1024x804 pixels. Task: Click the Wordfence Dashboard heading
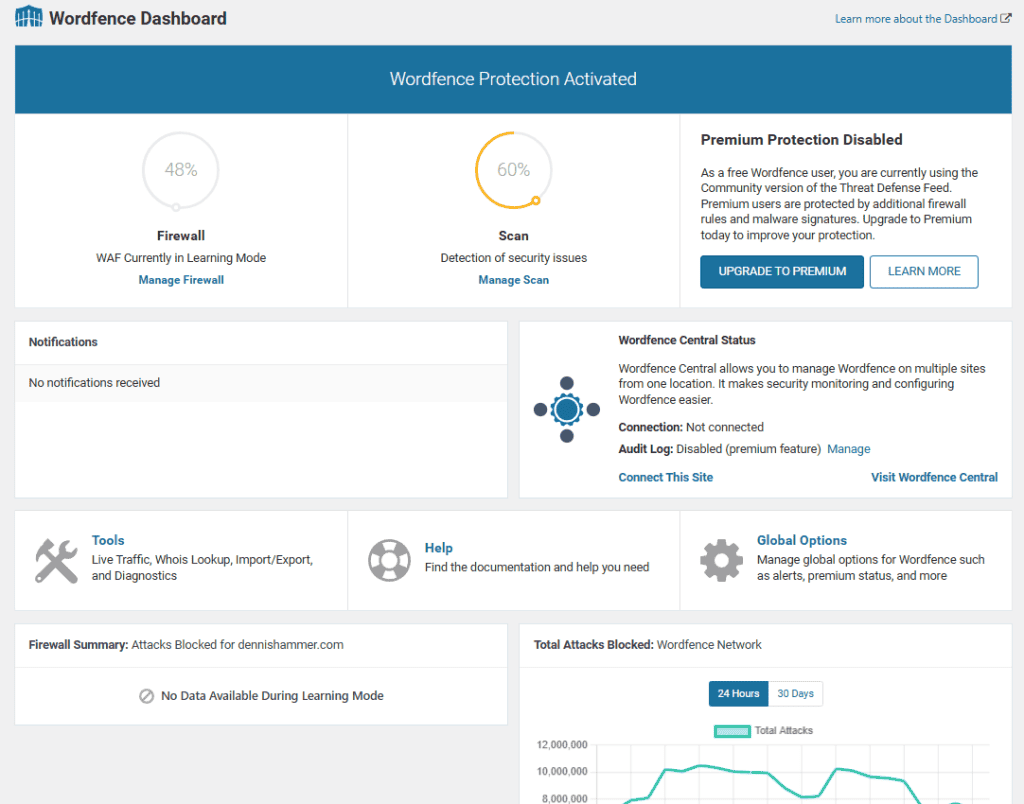(x=138, y=18)
